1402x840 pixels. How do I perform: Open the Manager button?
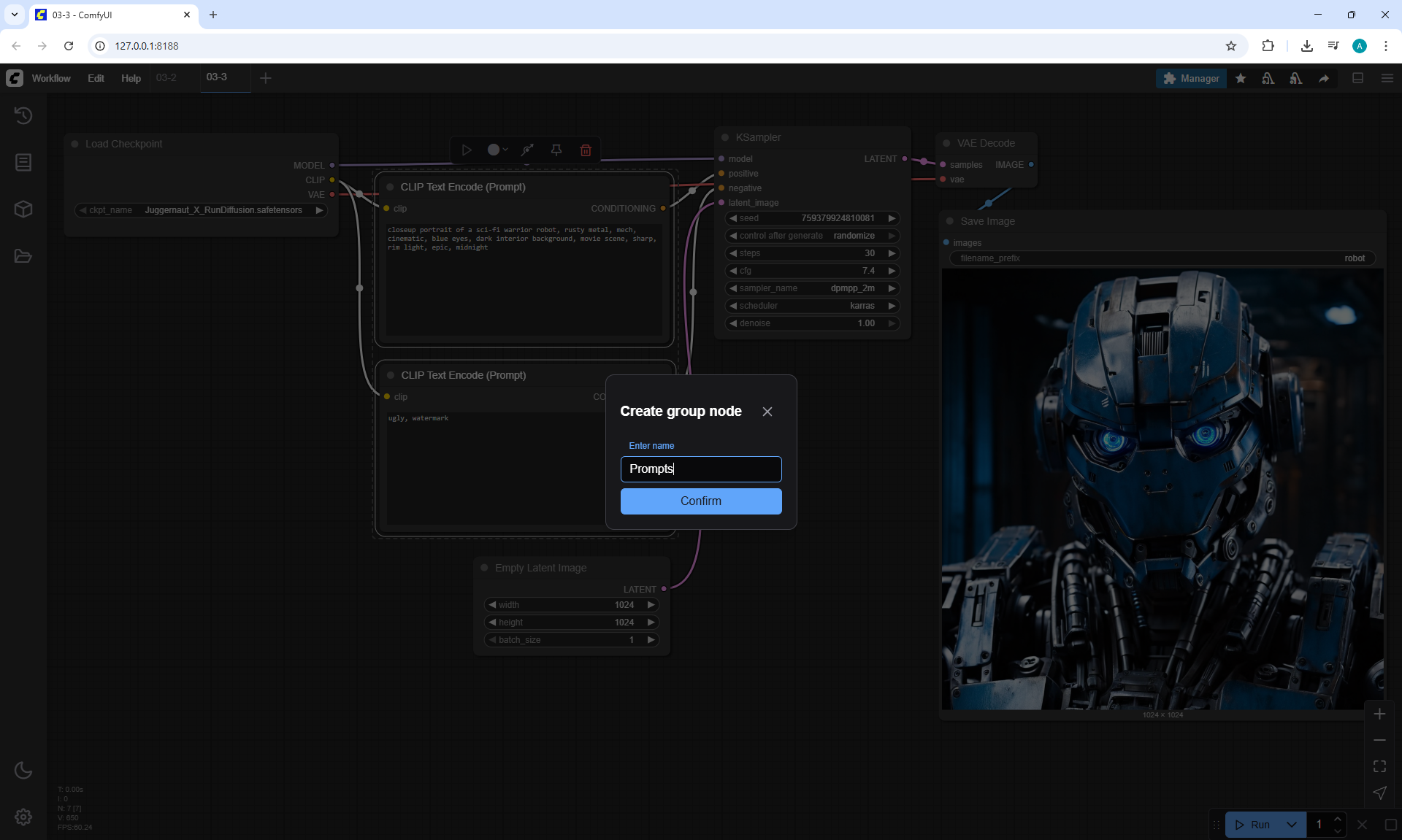click(1191, 78)
